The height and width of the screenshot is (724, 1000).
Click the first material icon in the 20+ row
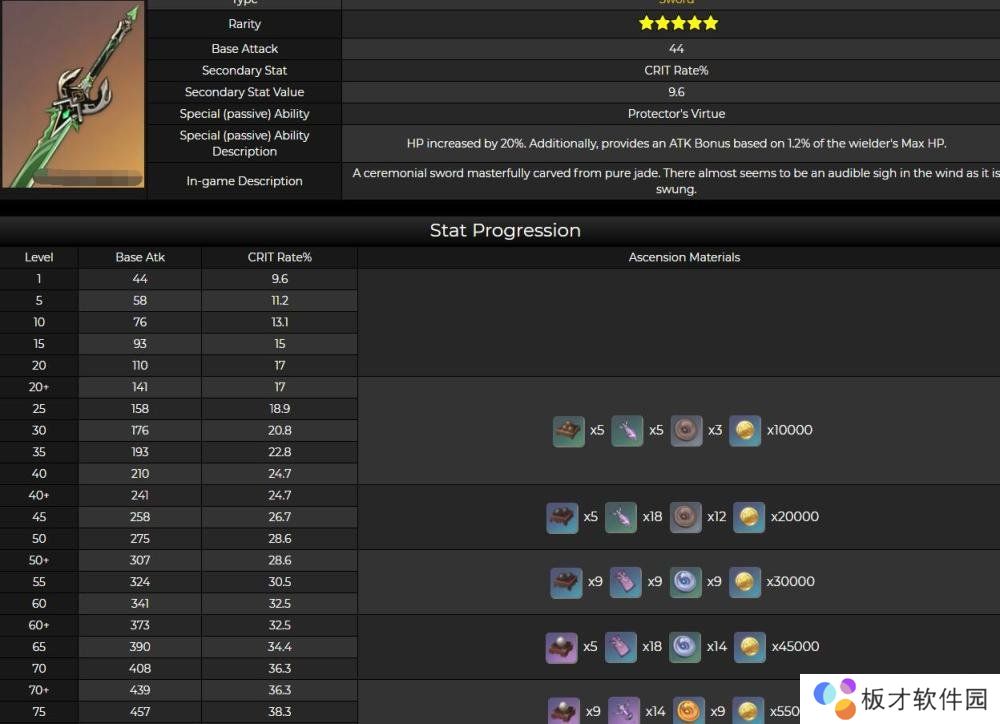[569, 431]
